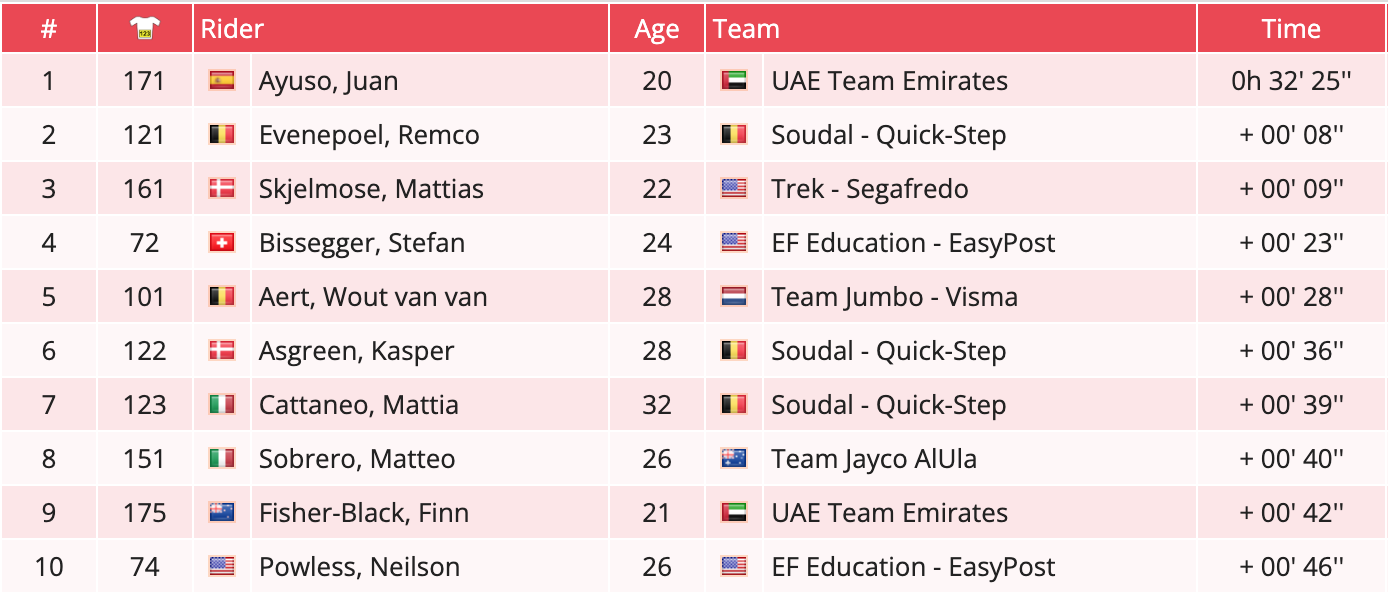Click the Australian flag beside Team Jayco AlUla
The height and width of the screenshot is (594, 1388).
(734, 459)
